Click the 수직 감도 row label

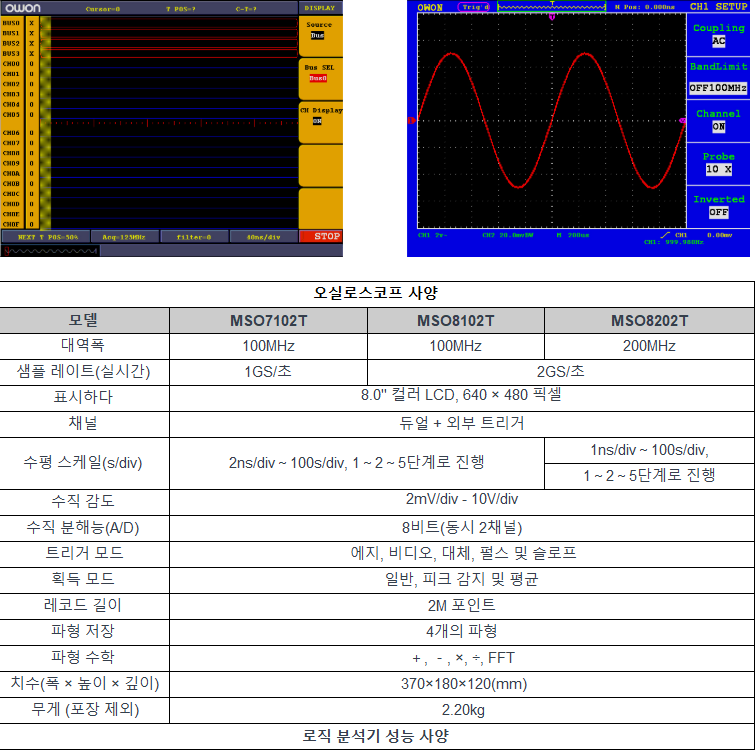pos(83,501)
